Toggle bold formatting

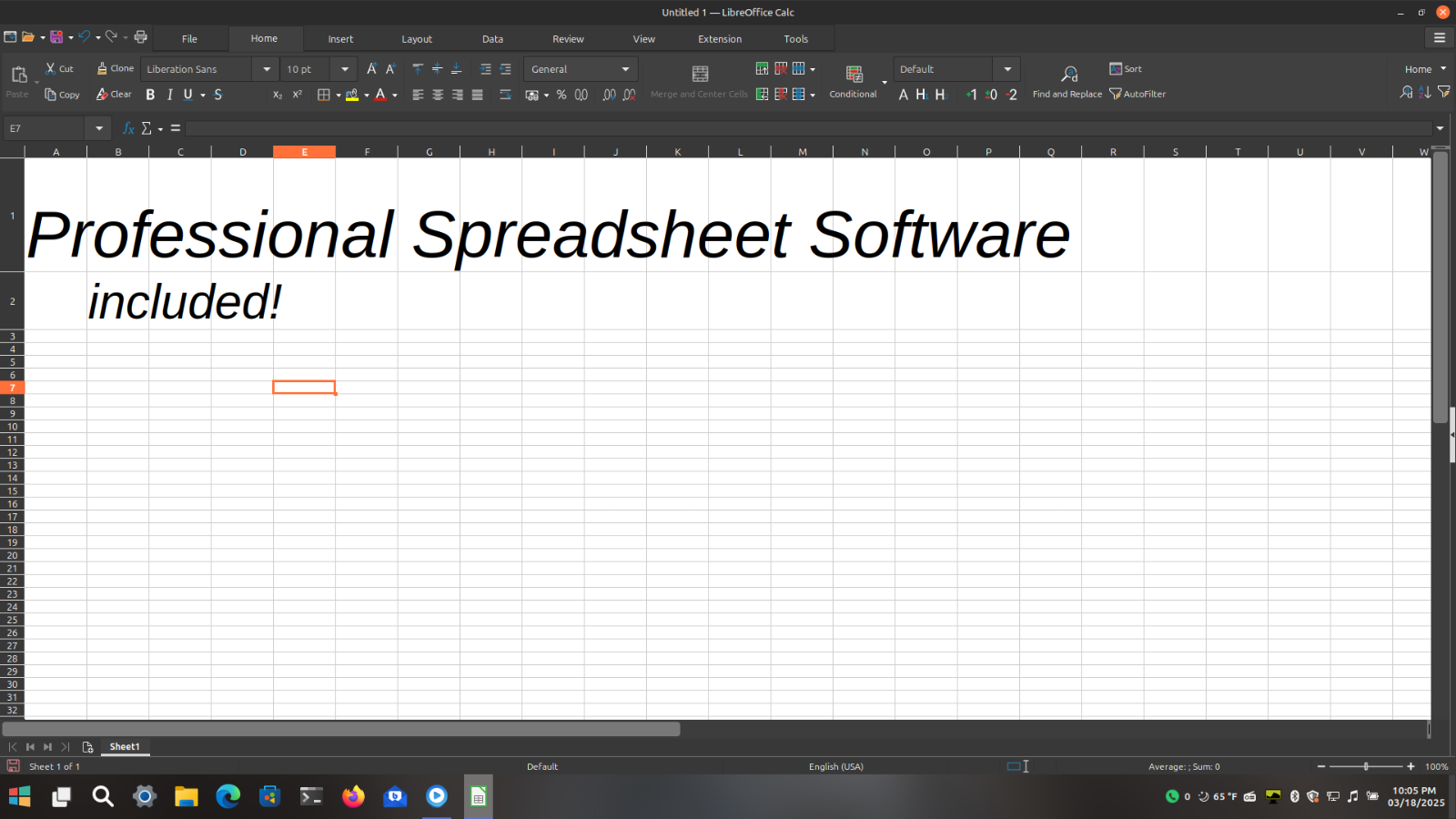(150, 95)
